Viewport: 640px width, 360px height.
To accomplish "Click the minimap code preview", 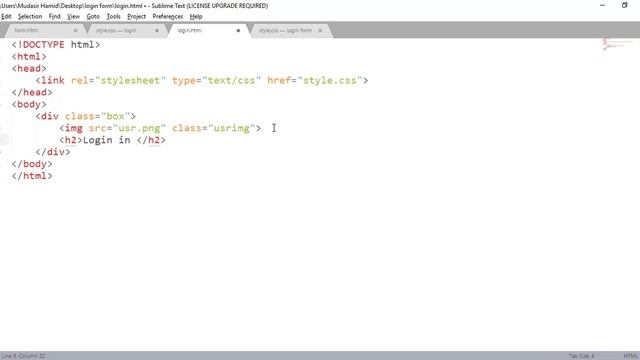I will pos(618,44).
